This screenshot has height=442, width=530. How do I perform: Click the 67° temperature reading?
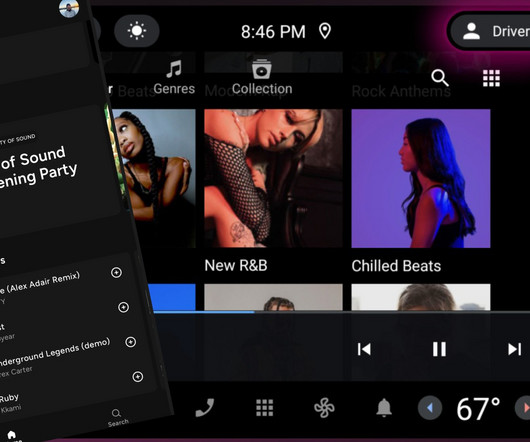[x=478, y=409]
